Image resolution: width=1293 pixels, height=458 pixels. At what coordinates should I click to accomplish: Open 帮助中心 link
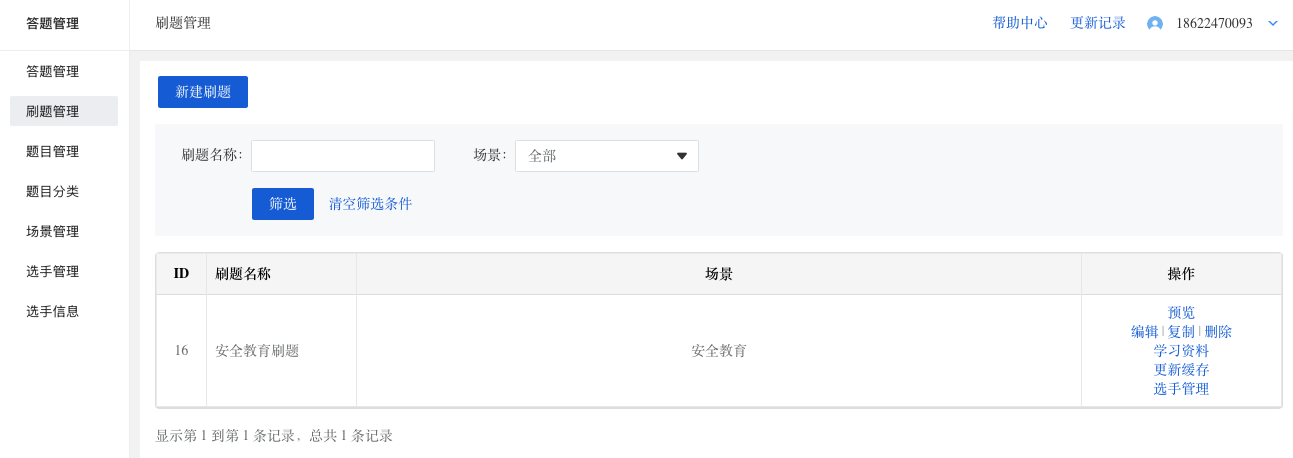click(x=1020, y=23)
